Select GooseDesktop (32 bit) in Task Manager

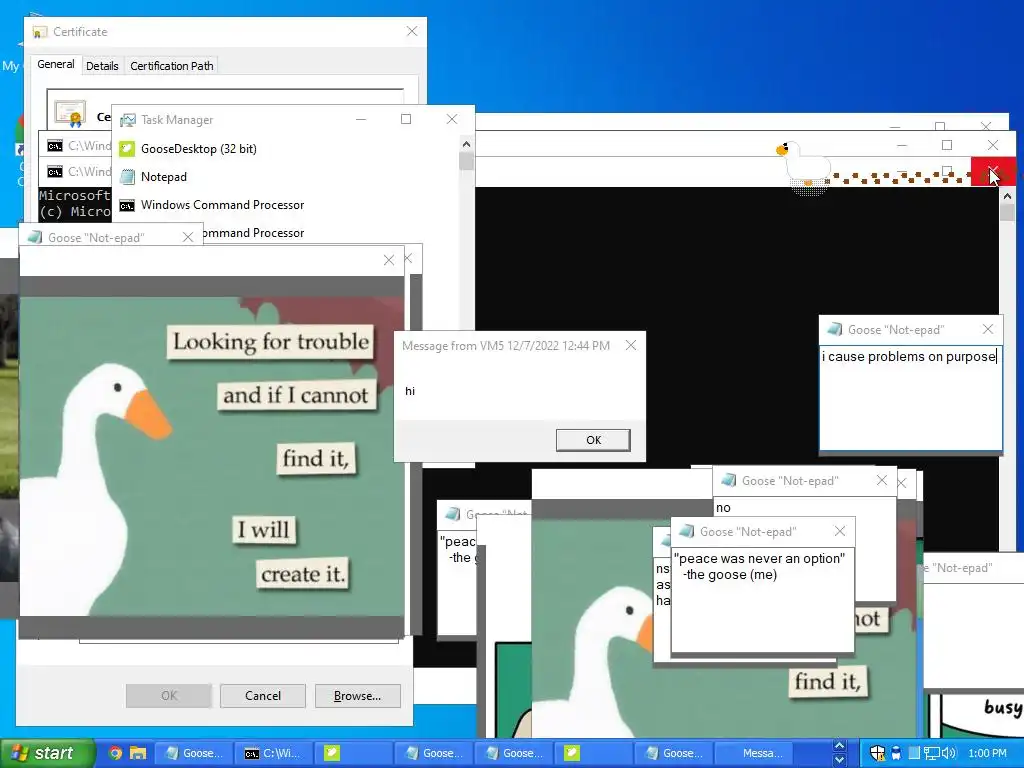[199, 149]
